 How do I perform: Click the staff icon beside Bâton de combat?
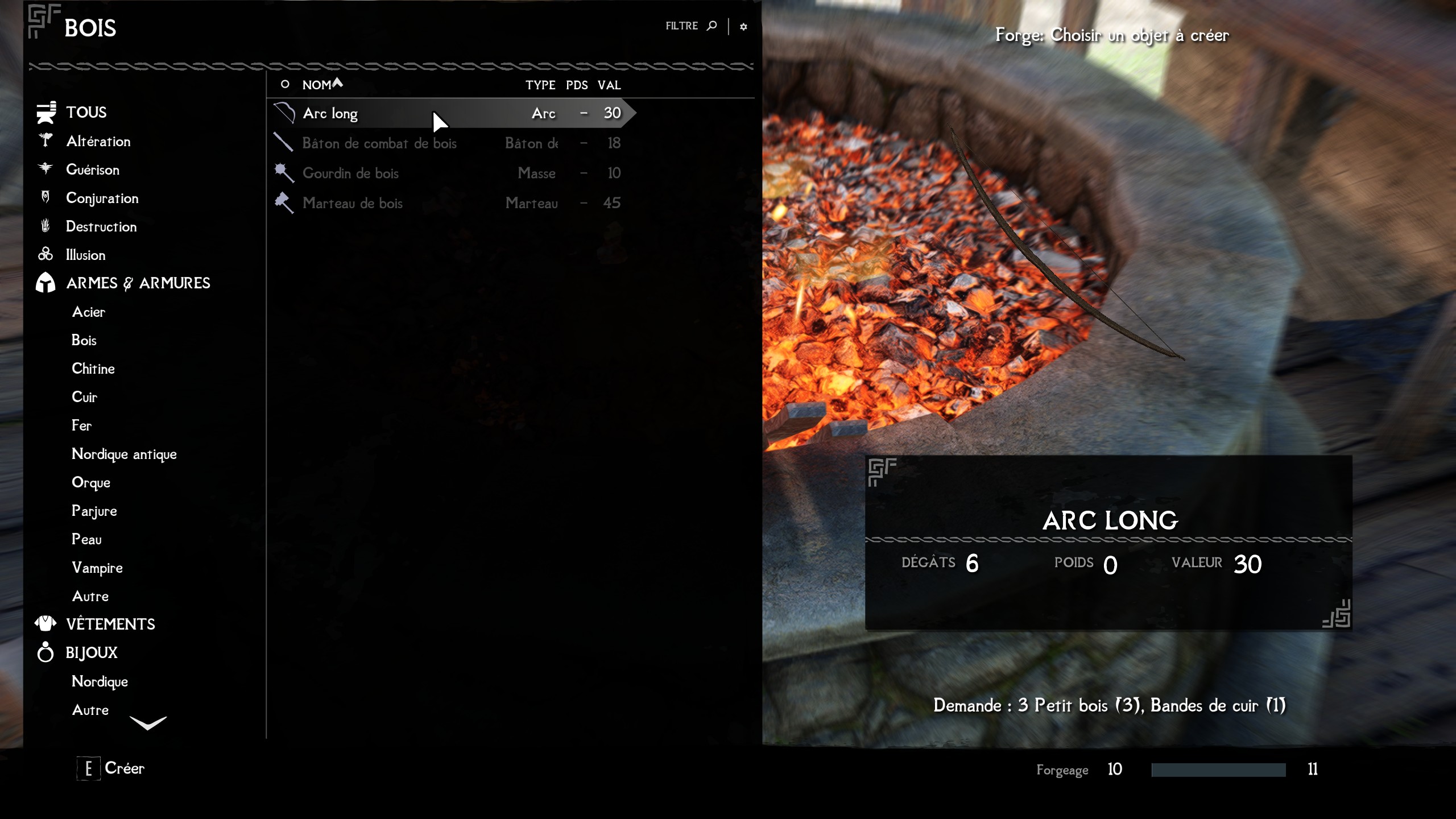point(283,142)
